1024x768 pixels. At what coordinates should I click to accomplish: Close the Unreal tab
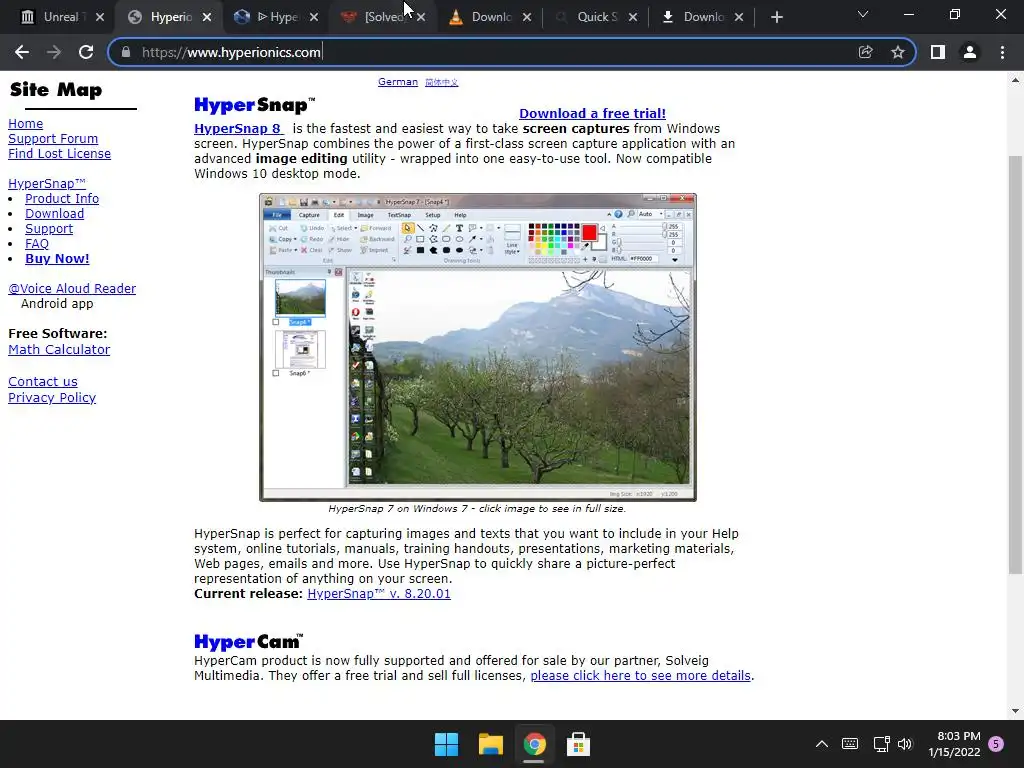(100, 17)
